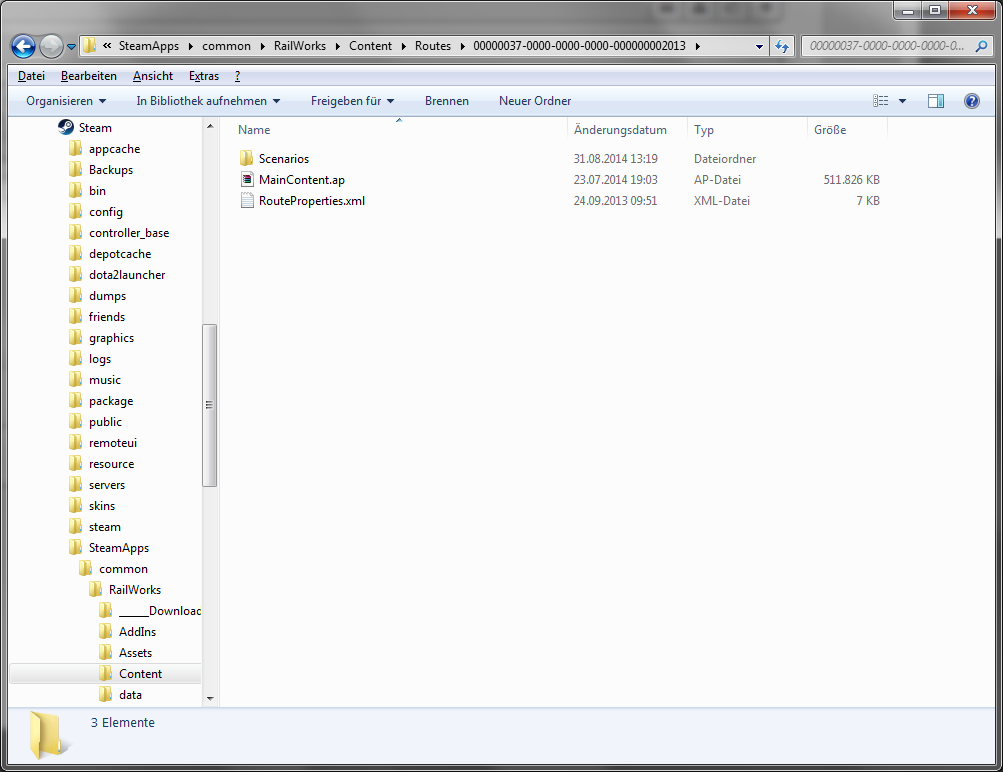Select the appcache folder icon in the tree

tap(75, 148)
